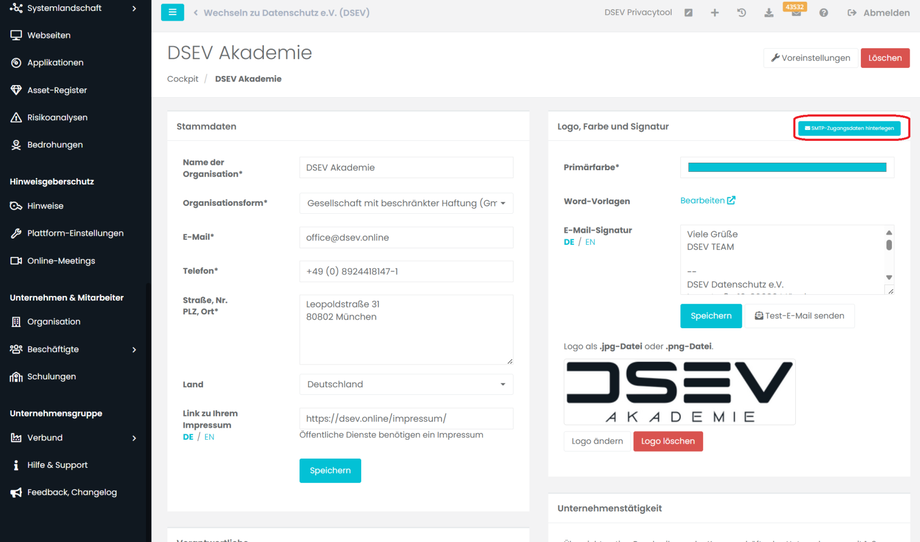Open Risikoanalysen from the sidebar
The width and height of the screenshot is (920, 542).
pyautogui.click(x=57, y=117)
